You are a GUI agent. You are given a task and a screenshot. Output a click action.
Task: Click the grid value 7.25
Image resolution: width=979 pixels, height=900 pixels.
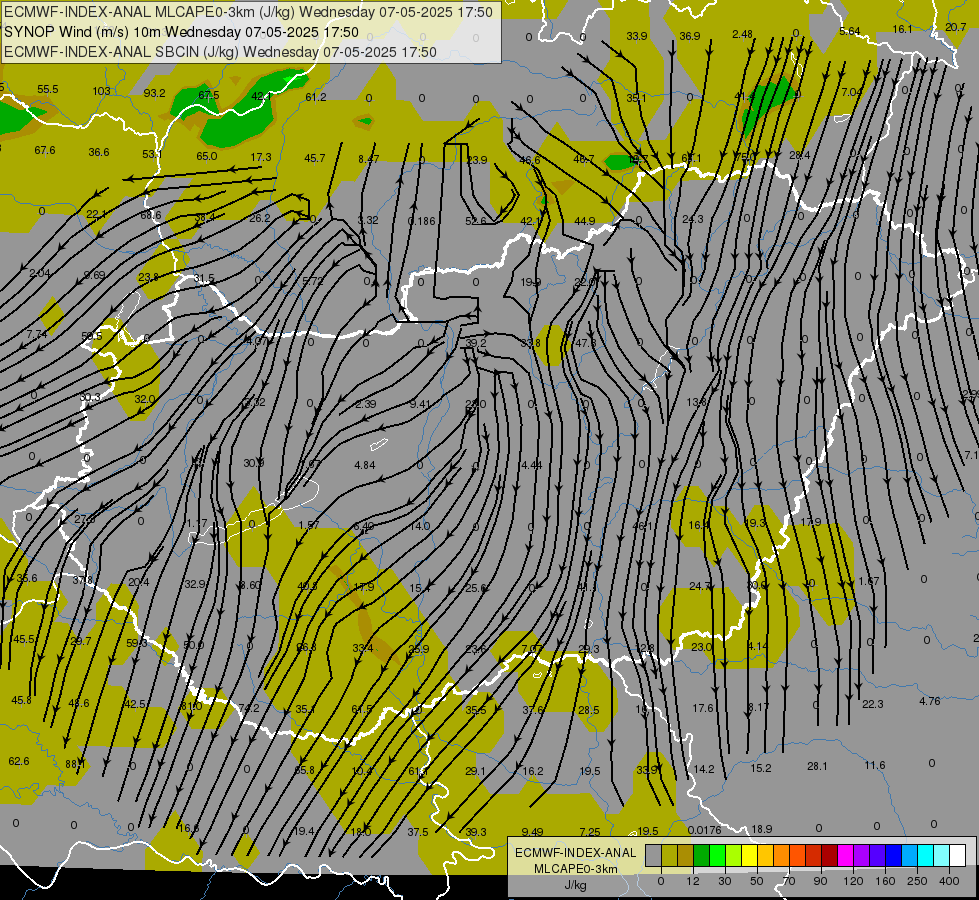click(x=589, y=832)
